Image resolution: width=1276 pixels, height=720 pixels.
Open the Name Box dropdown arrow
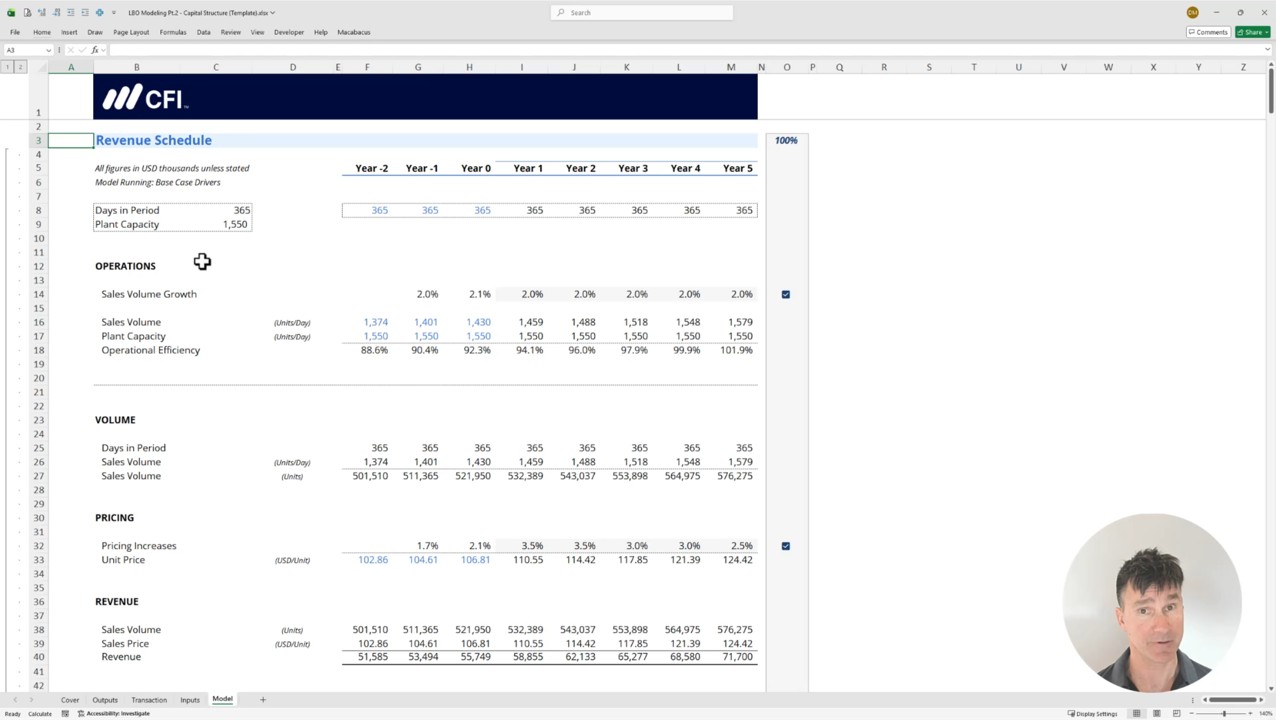tap(48, 50)
